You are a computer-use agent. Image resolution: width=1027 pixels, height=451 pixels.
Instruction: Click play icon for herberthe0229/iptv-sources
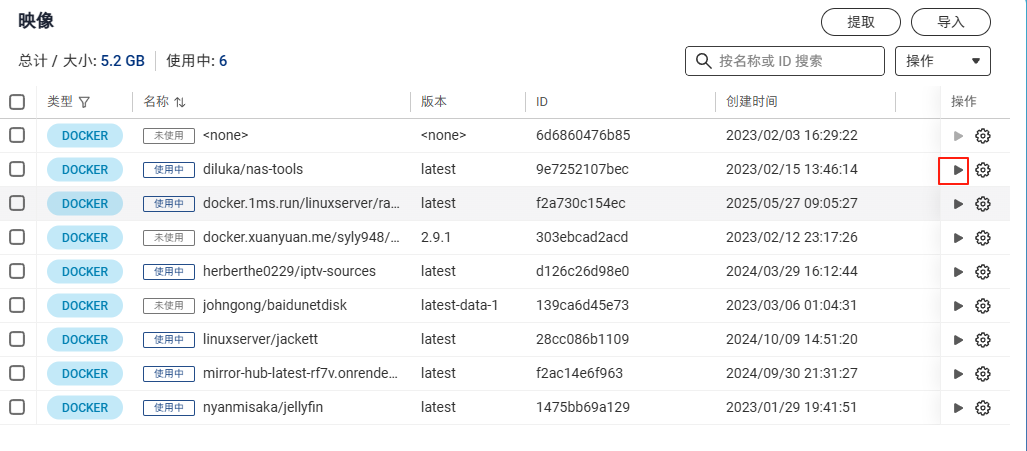coord(958,272)
